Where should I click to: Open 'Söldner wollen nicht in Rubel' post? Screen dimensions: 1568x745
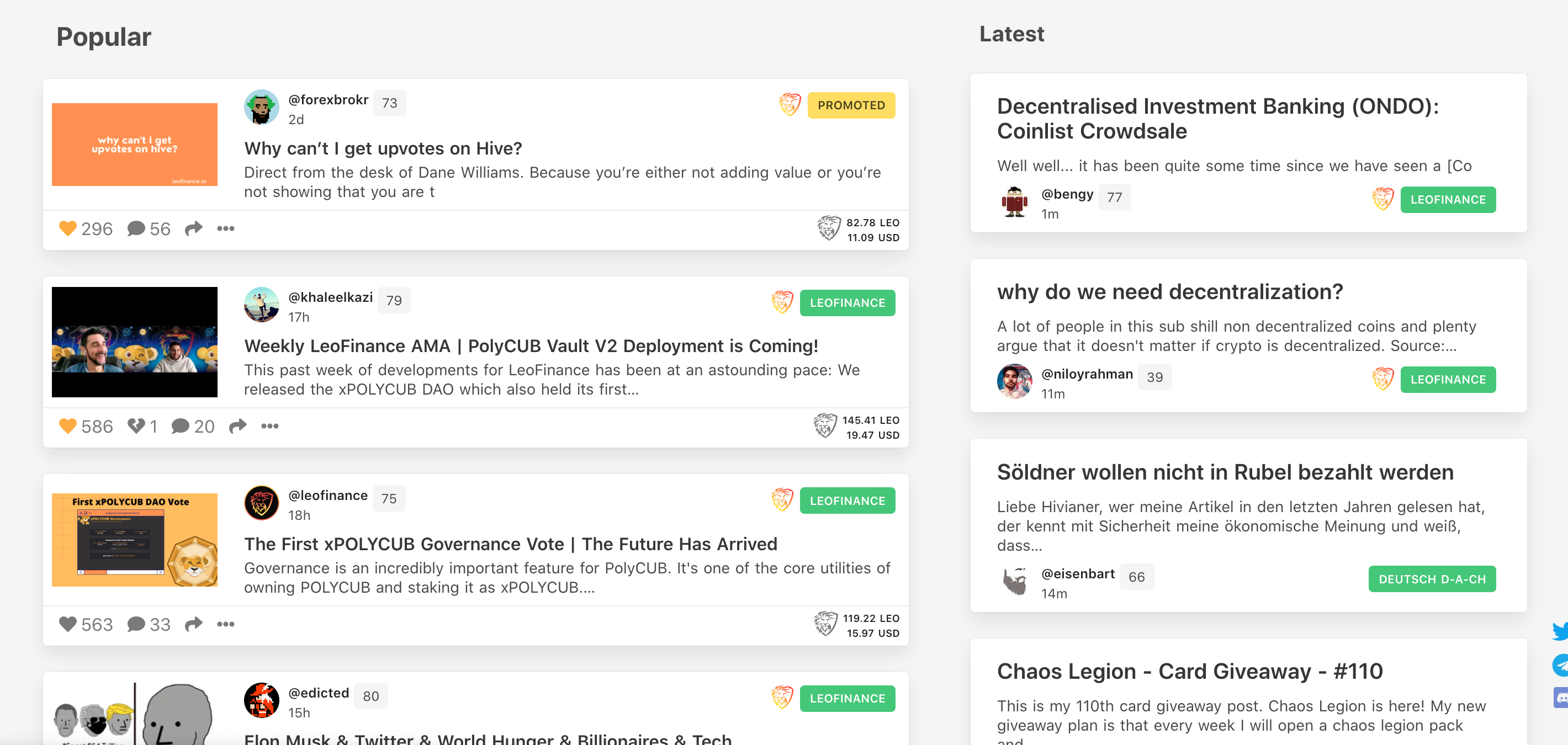point(1225,472)
